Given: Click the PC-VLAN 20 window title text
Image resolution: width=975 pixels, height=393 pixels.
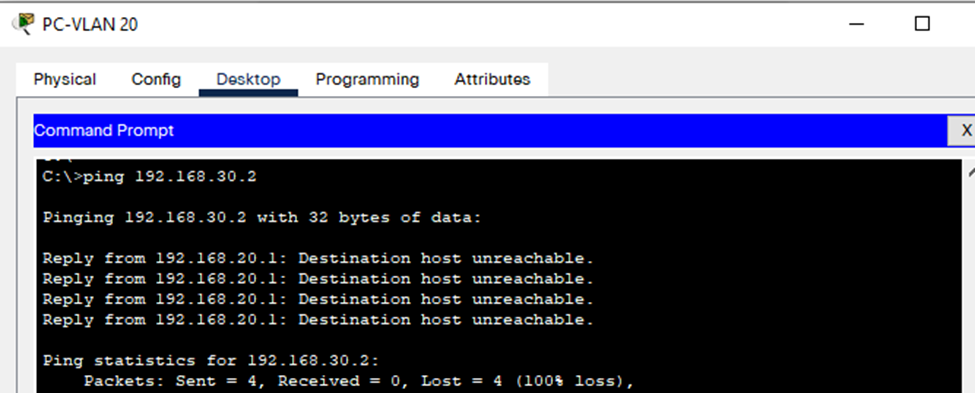Looking at the screenshot, I should pyautogui.click(x=90, y=24).
